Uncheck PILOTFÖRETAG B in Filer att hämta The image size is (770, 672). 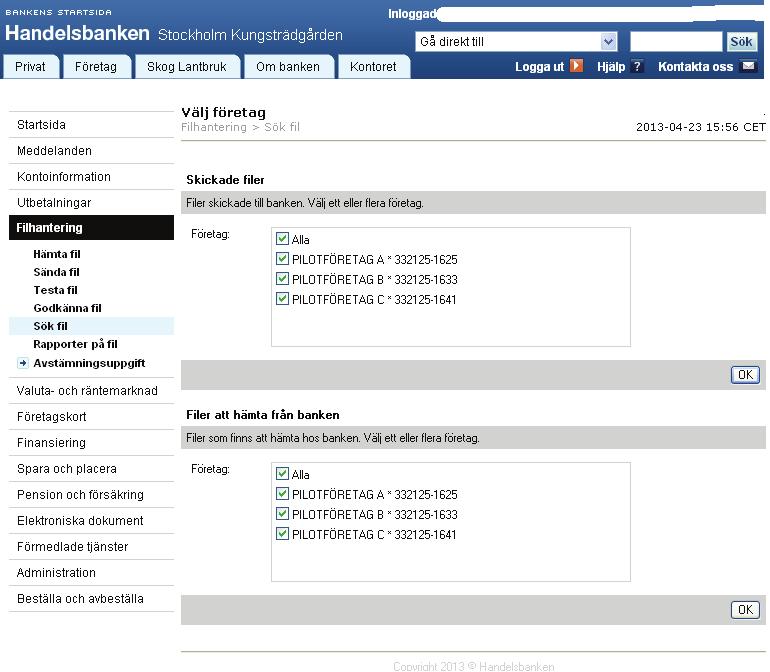tap(282, 514)
